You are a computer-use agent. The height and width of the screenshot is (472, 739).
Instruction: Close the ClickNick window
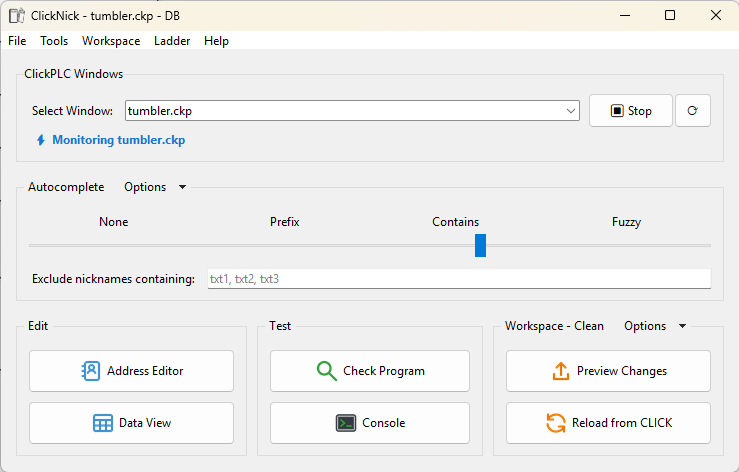pos(715,16)
